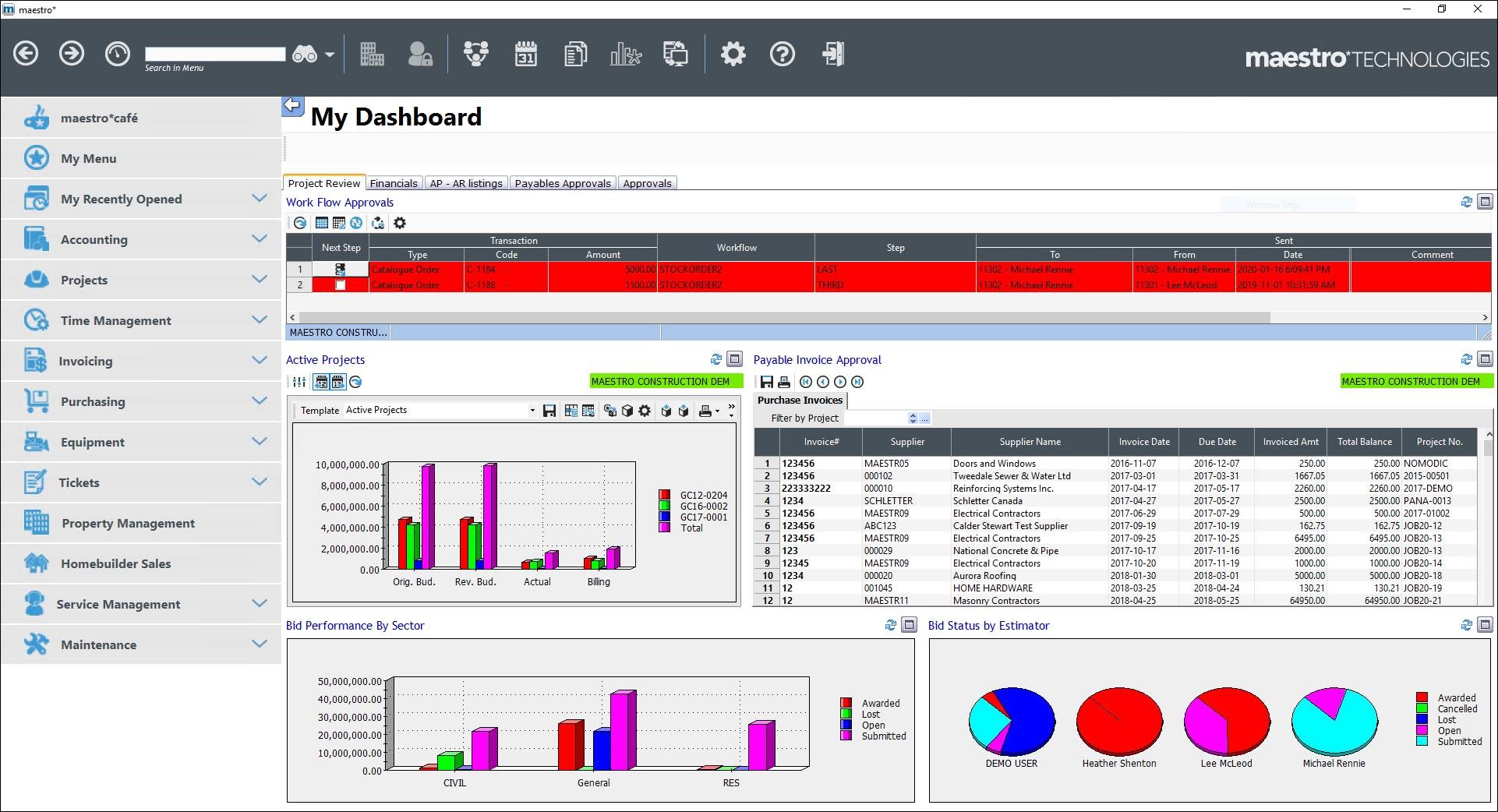Select the Aurora Roofing invoice row

(x=1115, y=576)
